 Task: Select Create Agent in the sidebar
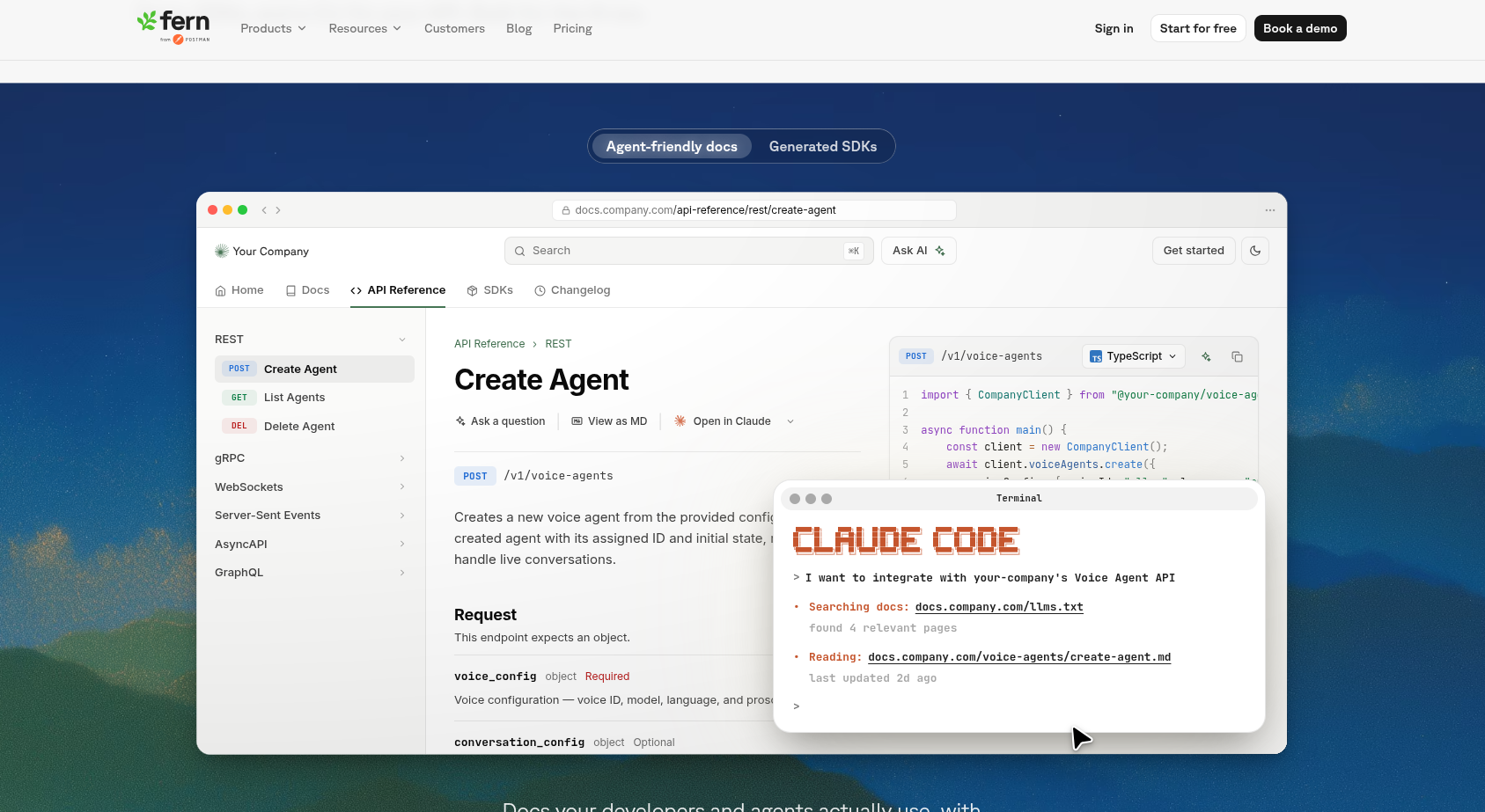pyautogui.click(x=314, y=369)
